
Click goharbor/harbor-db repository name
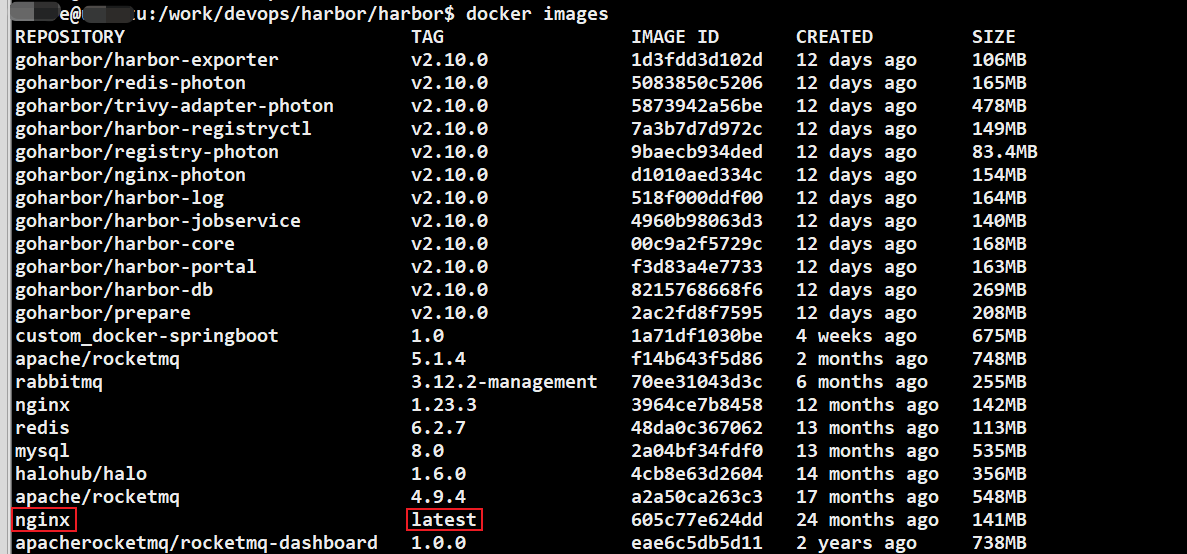coord(114,290)
